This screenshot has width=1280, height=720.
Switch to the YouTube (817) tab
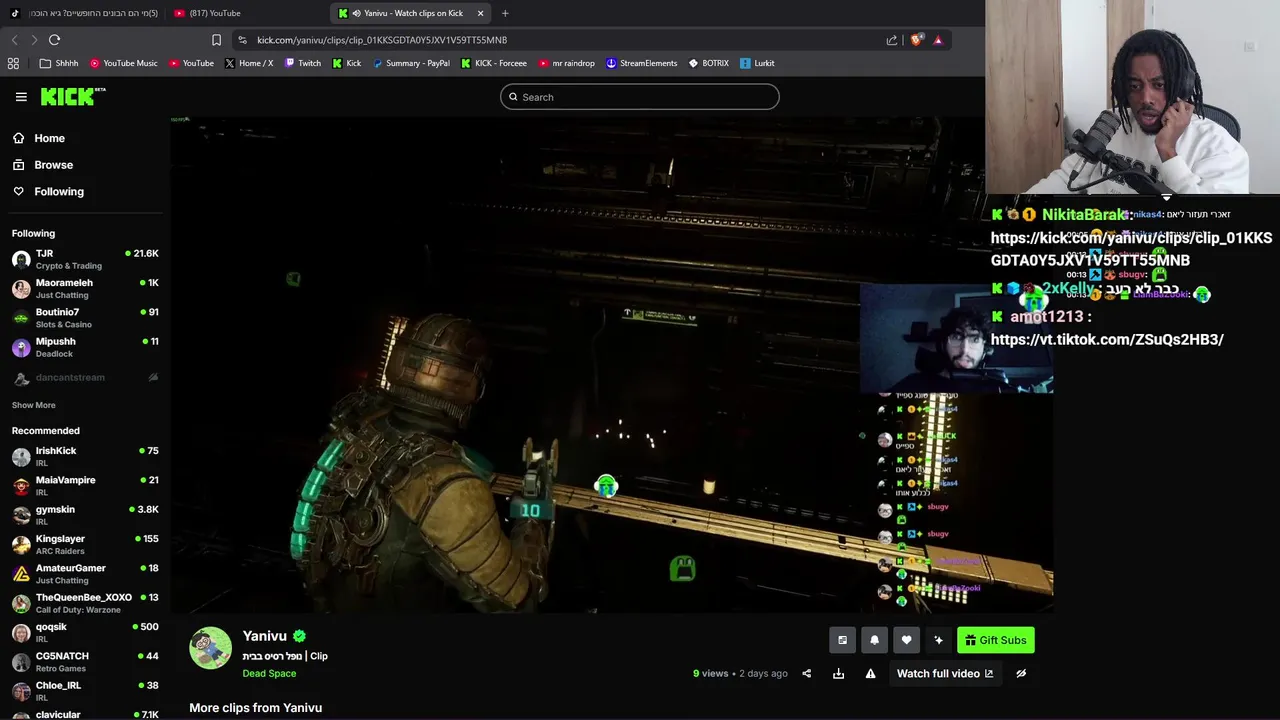coord(245,13)
